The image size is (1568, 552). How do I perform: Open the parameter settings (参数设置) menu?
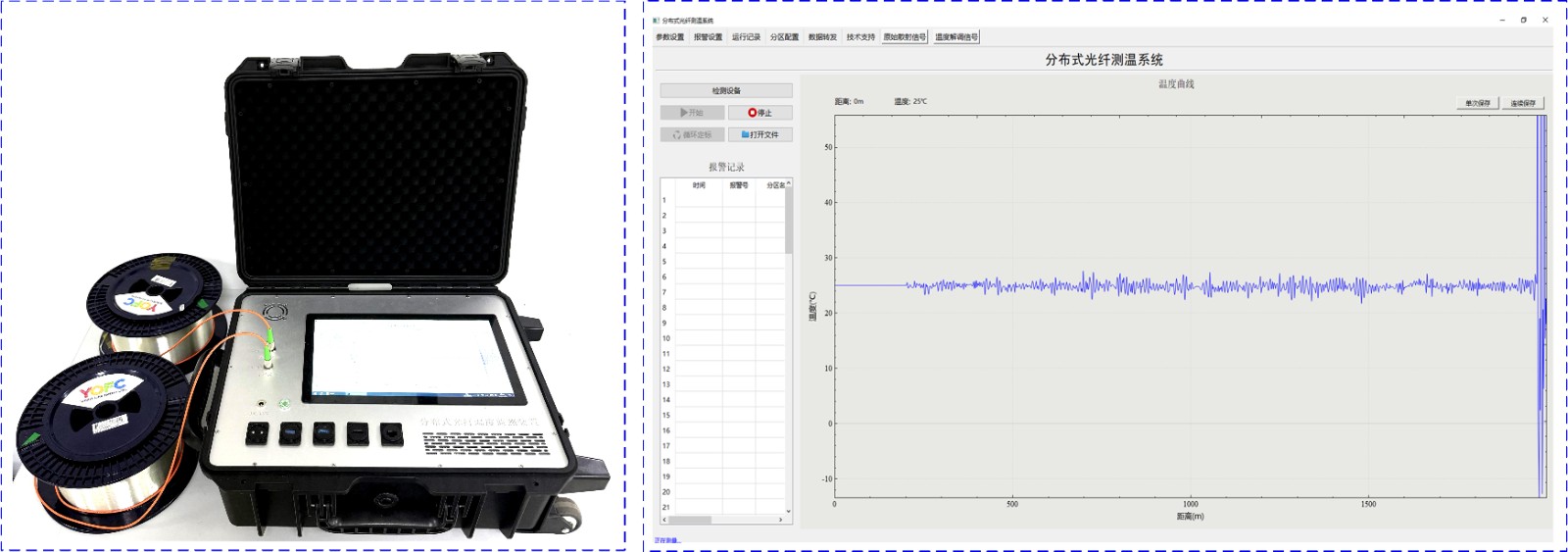pyautogui.click(x=670, y=37)
